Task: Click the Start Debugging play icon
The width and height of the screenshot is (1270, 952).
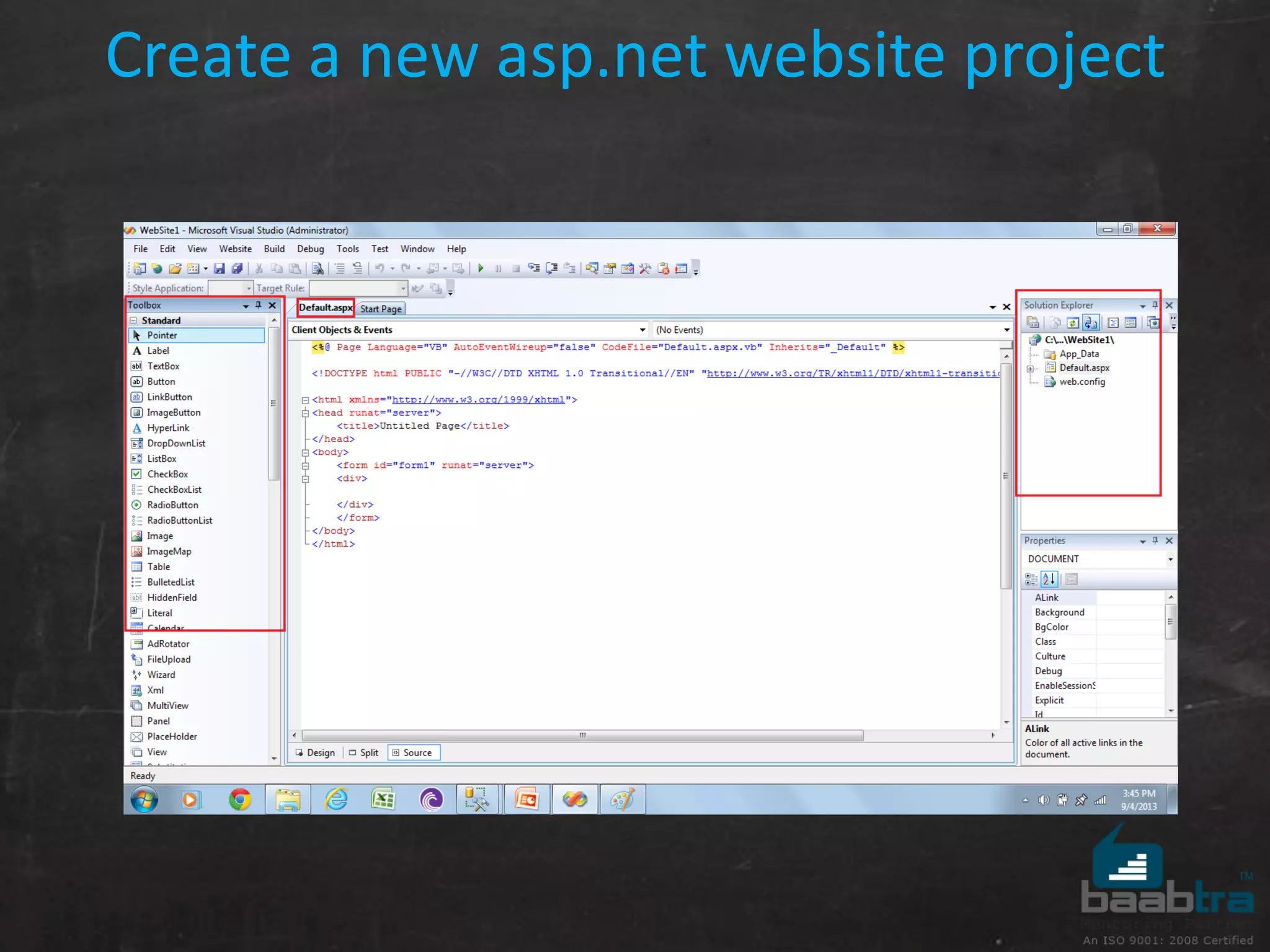Action: 481,268
